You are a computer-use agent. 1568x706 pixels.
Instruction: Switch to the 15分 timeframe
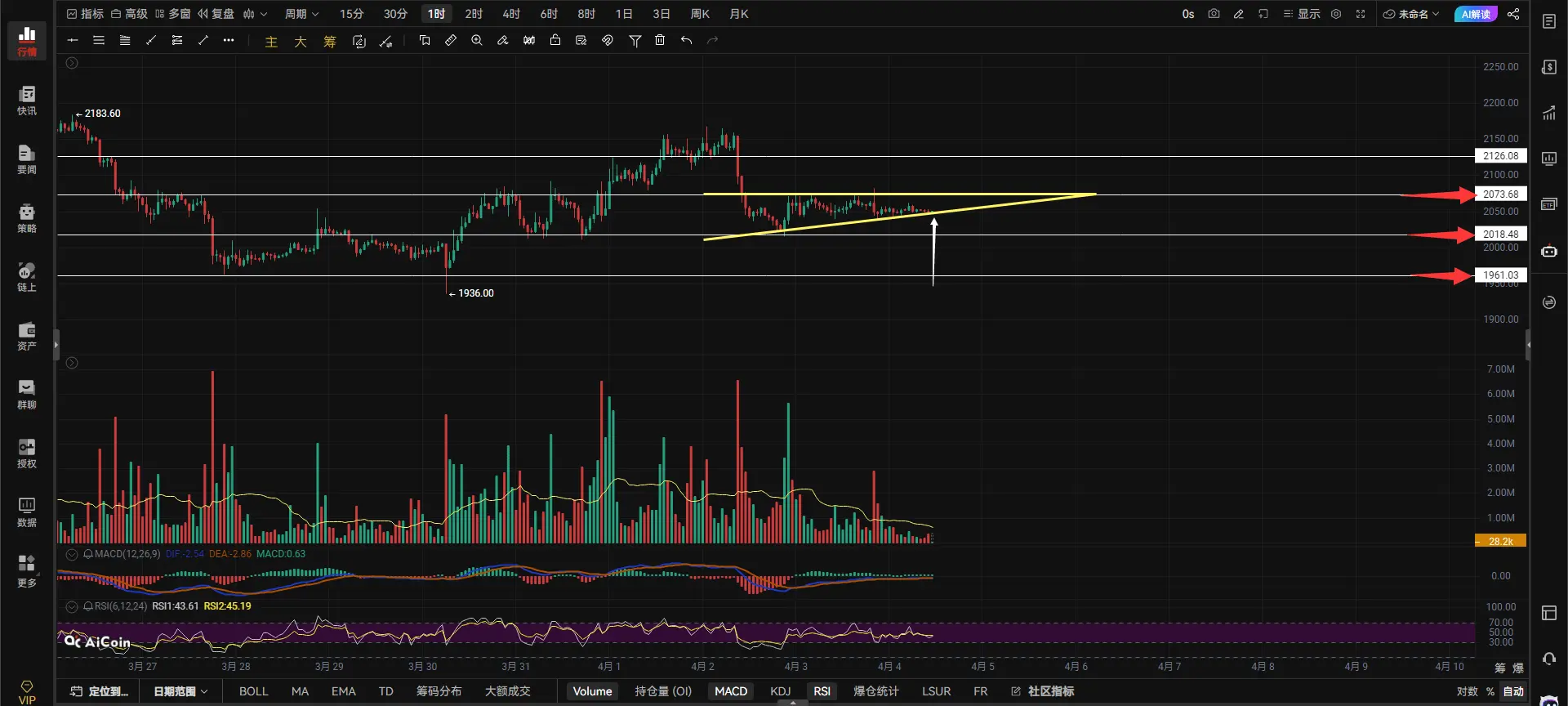351,14
